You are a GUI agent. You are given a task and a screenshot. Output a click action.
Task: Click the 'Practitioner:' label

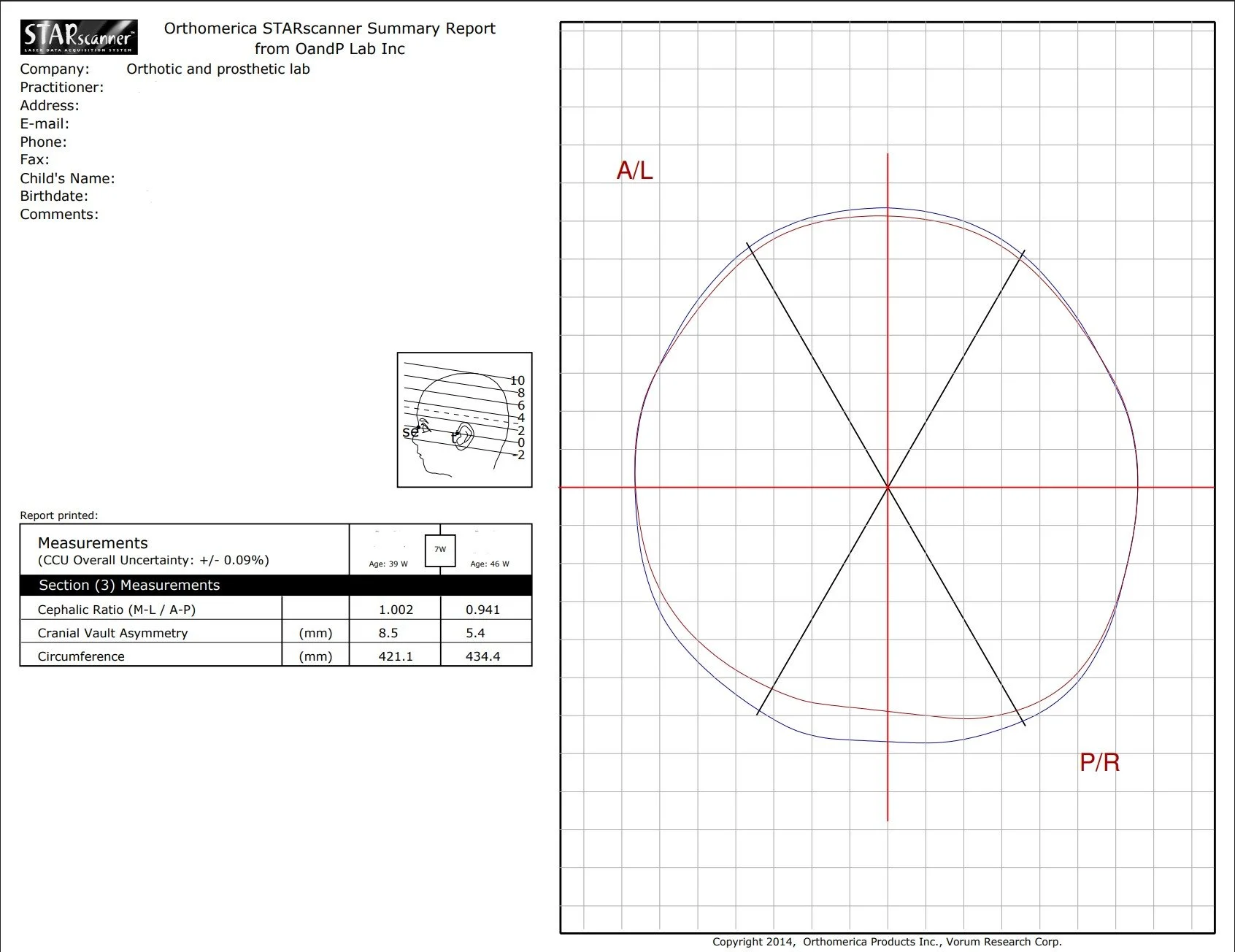(62, 88)
